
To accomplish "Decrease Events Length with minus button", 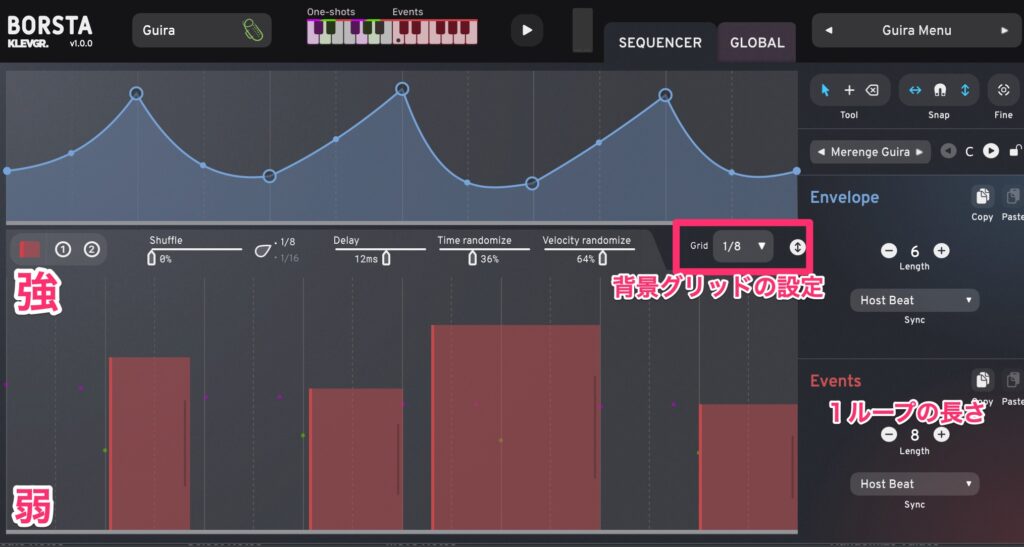I will 888,435.
